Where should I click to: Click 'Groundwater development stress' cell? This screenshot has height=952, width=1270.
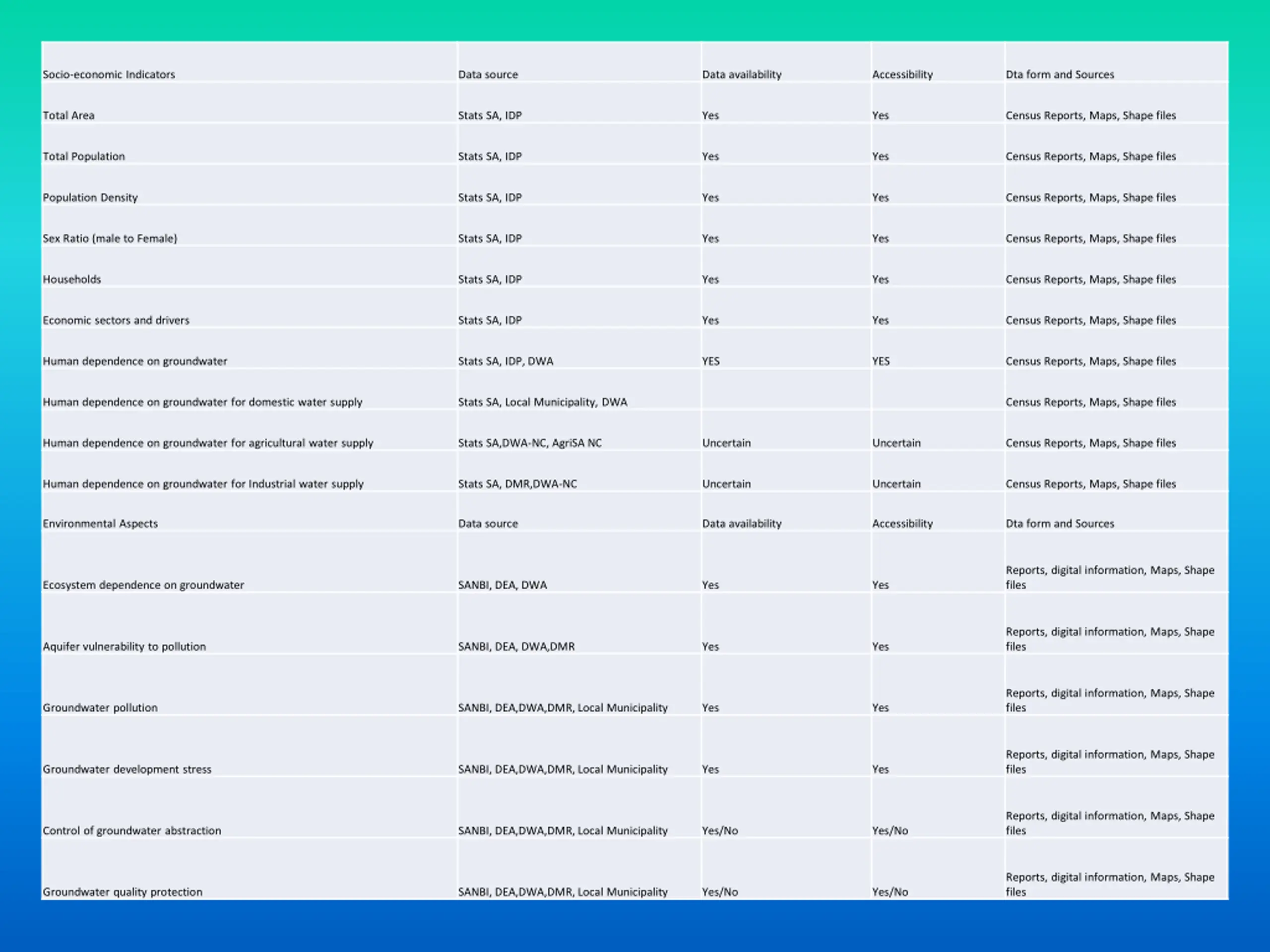point(127,769)
